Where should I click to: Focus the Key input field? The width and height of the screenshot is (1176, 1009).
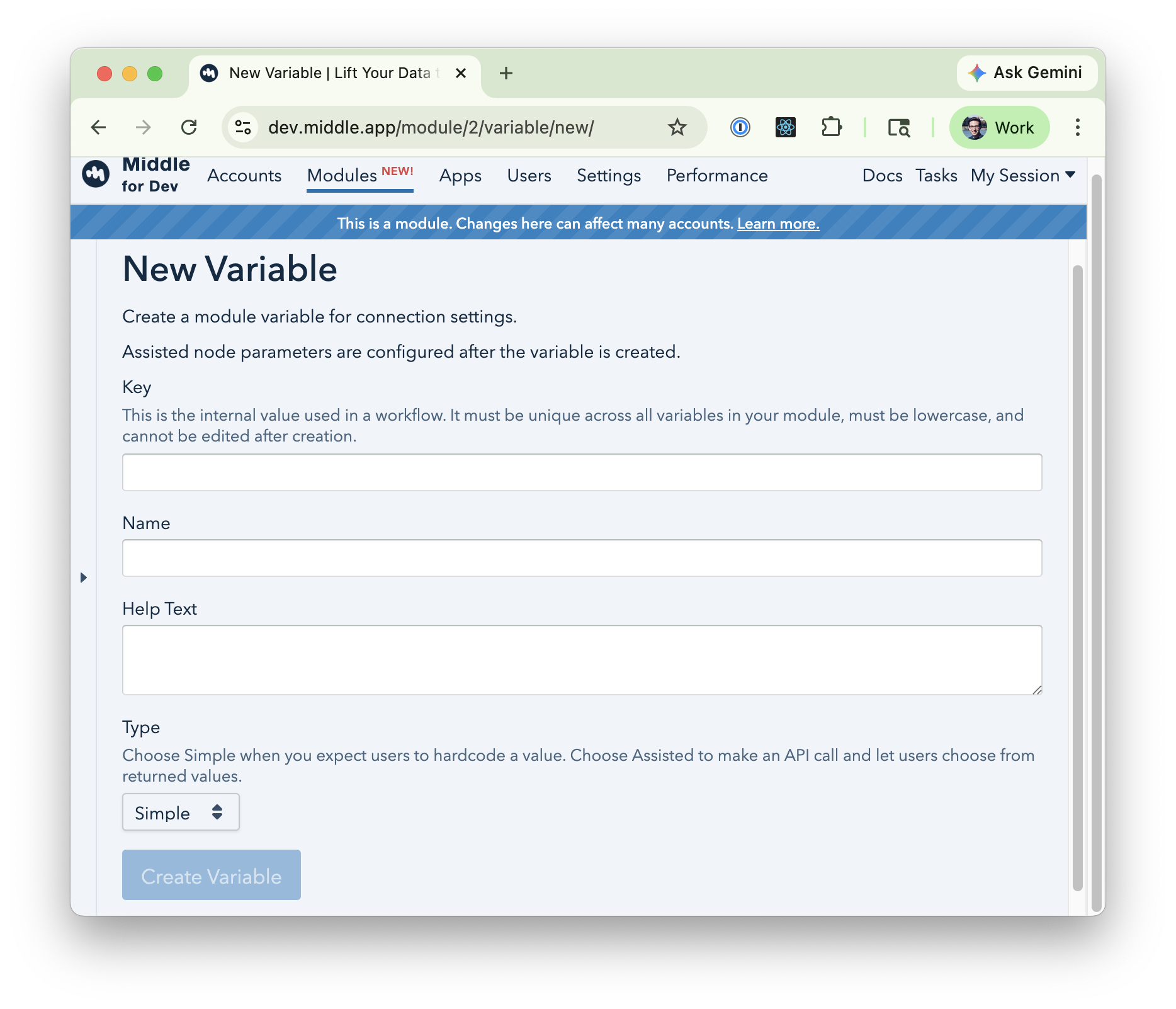coord(582,472)
